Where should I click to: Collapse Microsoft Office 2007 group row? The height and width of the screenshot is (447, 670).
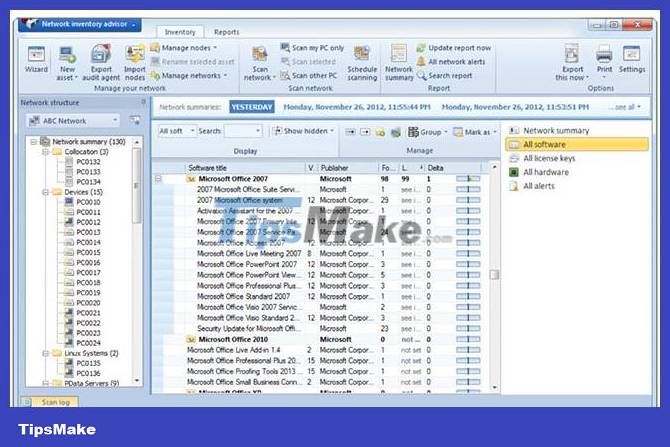click(x=158, y=179)
